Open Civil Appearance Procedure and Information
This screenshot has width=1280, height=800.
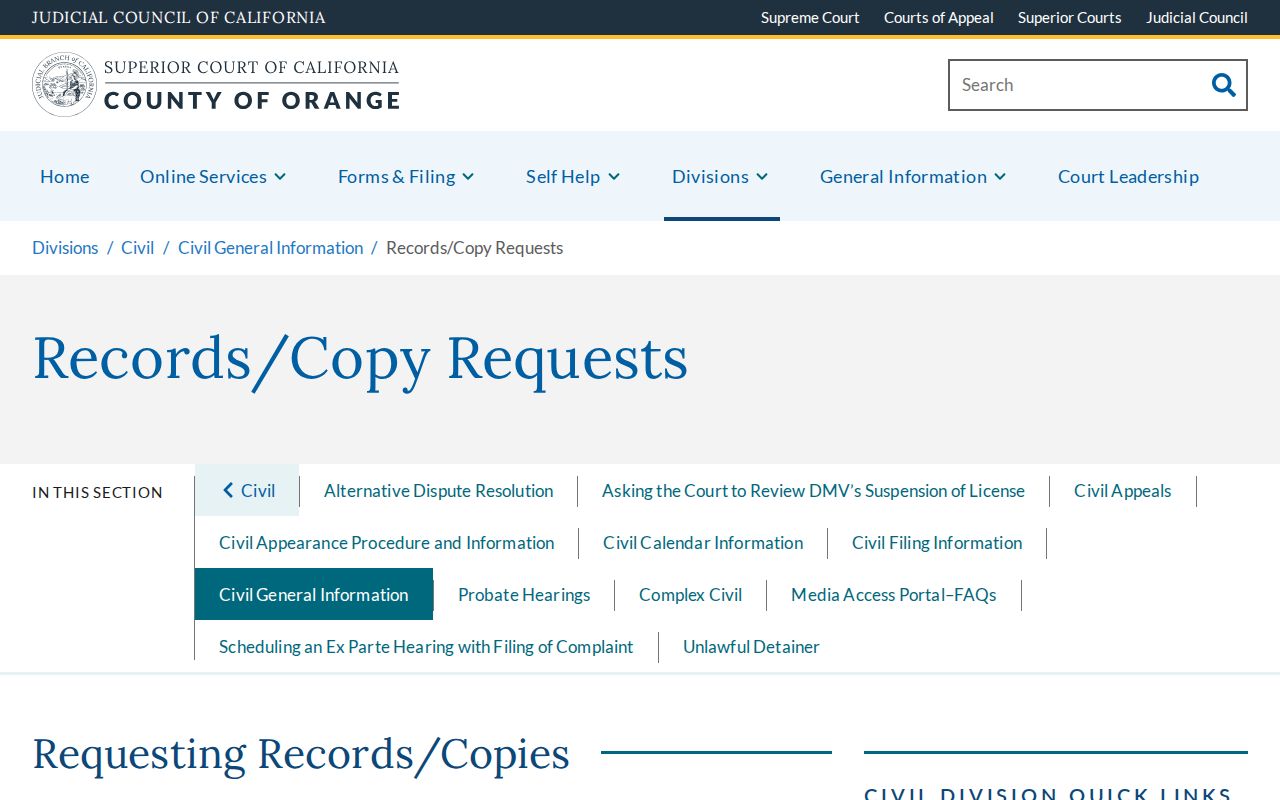[x=386, y=542]
